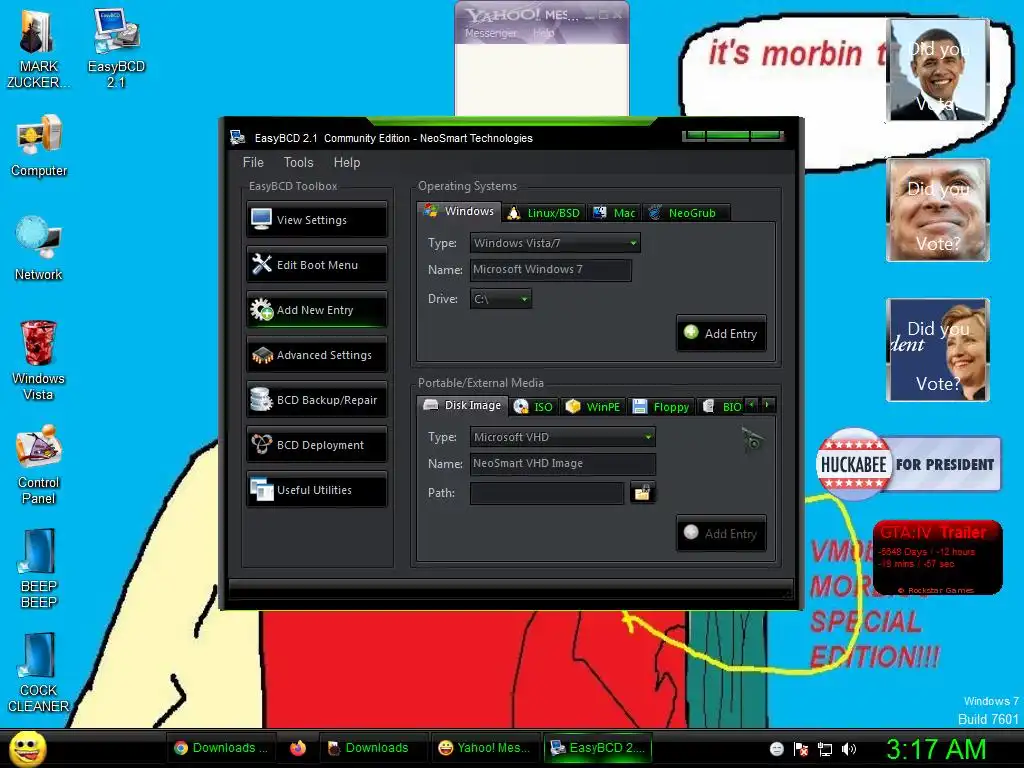Open Computer desktop icon

pyautogui.click(x=39, y=146)
